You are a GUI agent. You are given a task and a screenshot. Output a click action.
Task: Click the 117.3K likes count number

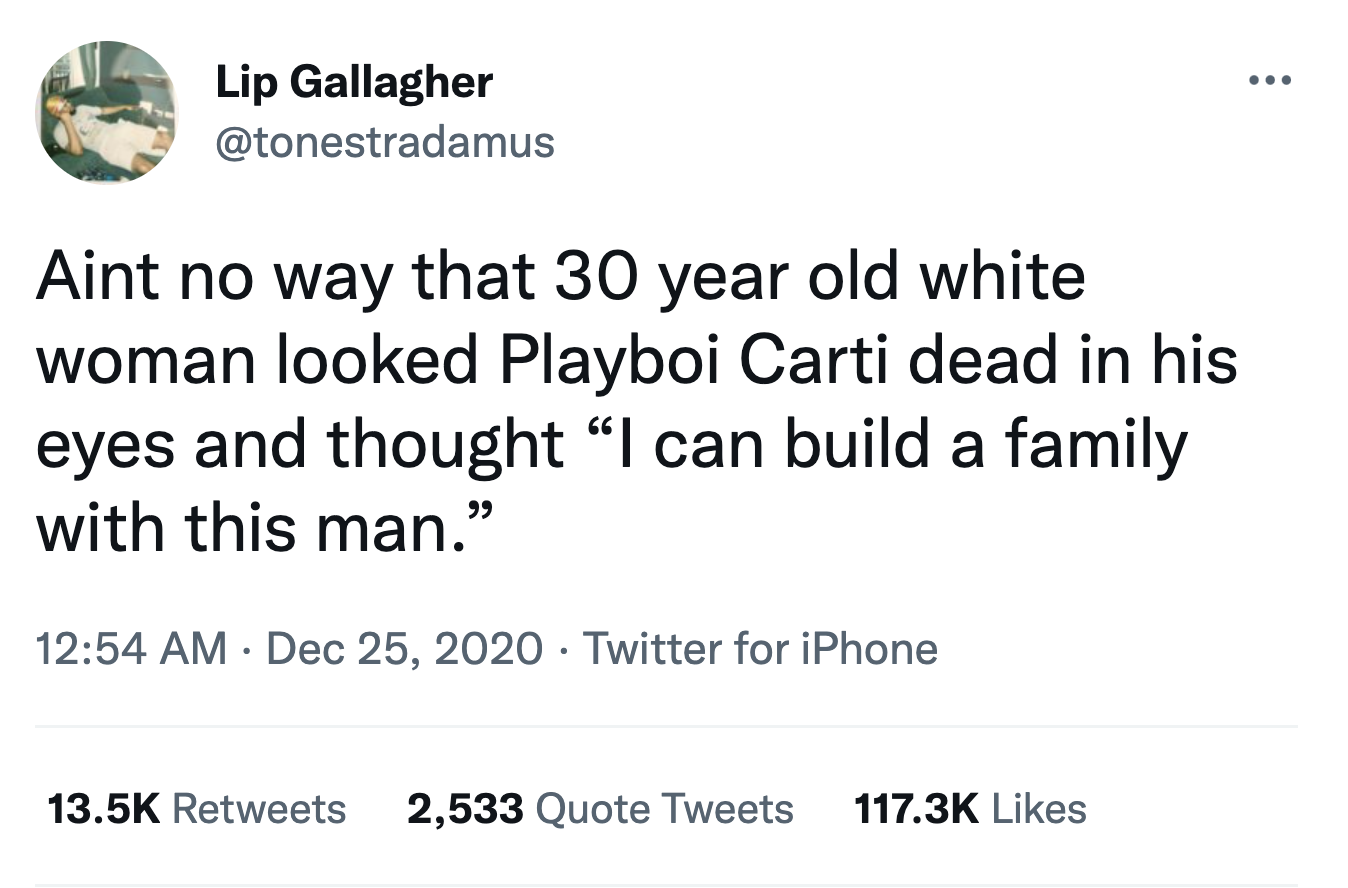[x=915, y=808]
